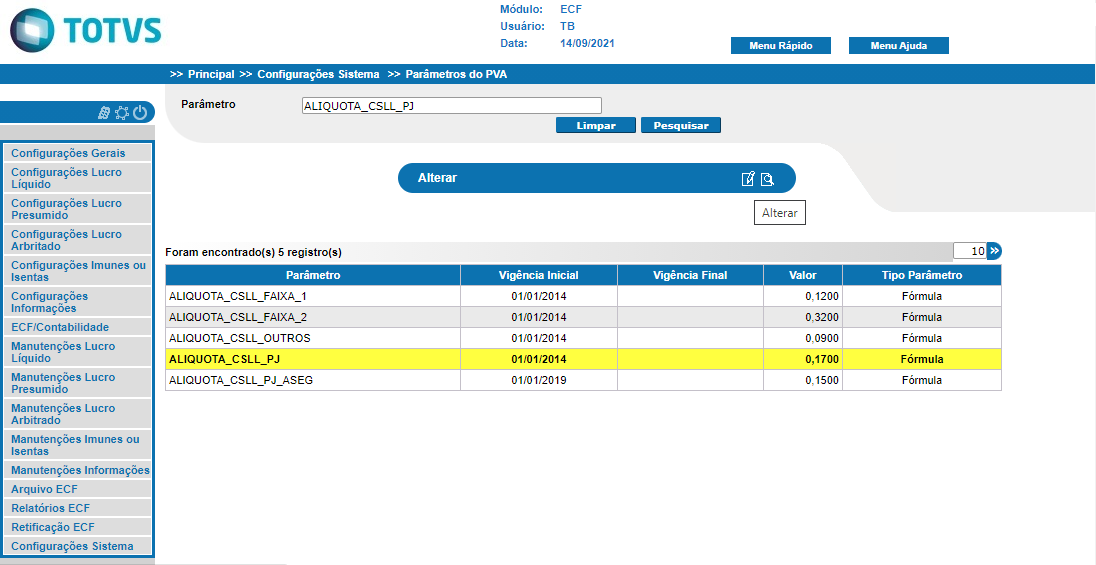
Task: Open Configurações Imunes ou Isentas menu
Action: tap(78, 271)
